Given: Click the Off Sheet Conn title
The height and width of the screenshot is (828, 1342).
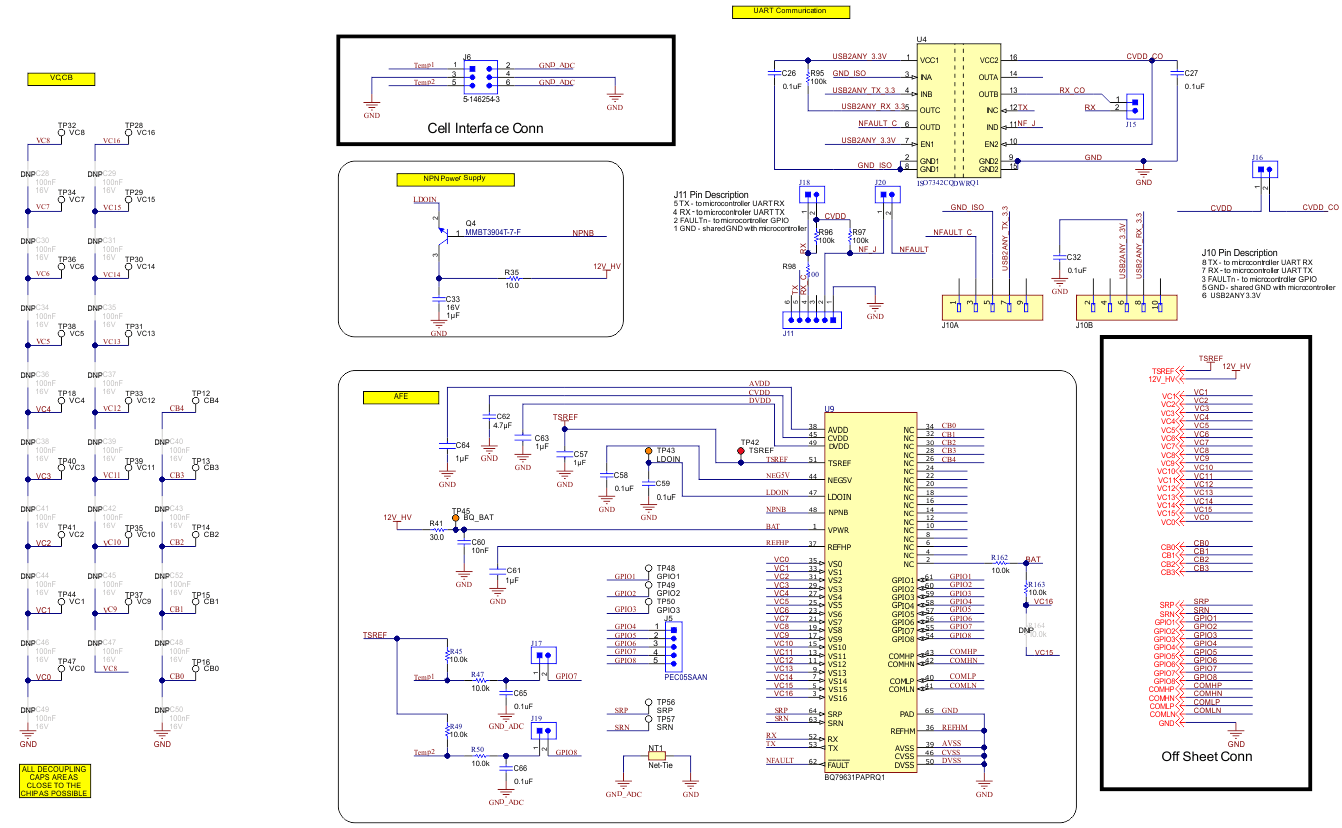Looking at the screenshot, I should pos(1206,756).
